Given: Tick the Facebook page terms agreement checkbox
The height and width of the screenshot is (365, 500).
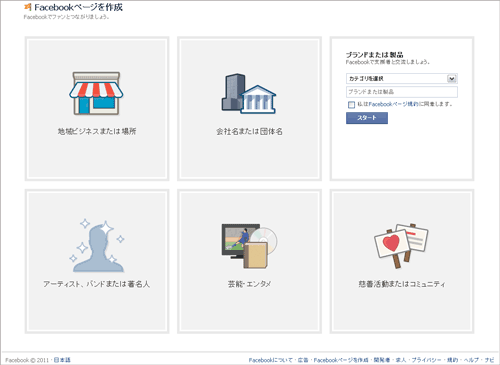Looking at the screenshot, I should click(x=351, y=105).
